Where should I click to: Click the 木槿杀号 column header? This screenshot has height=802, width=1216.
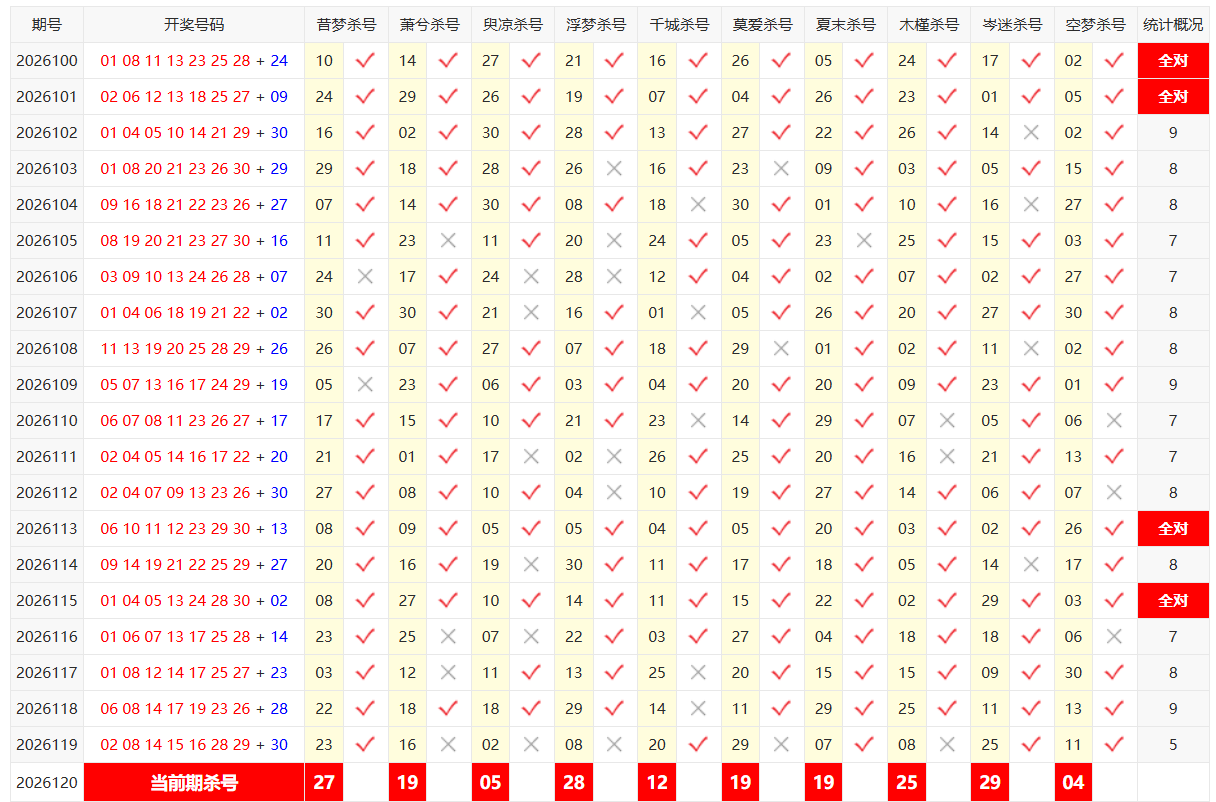928,25
